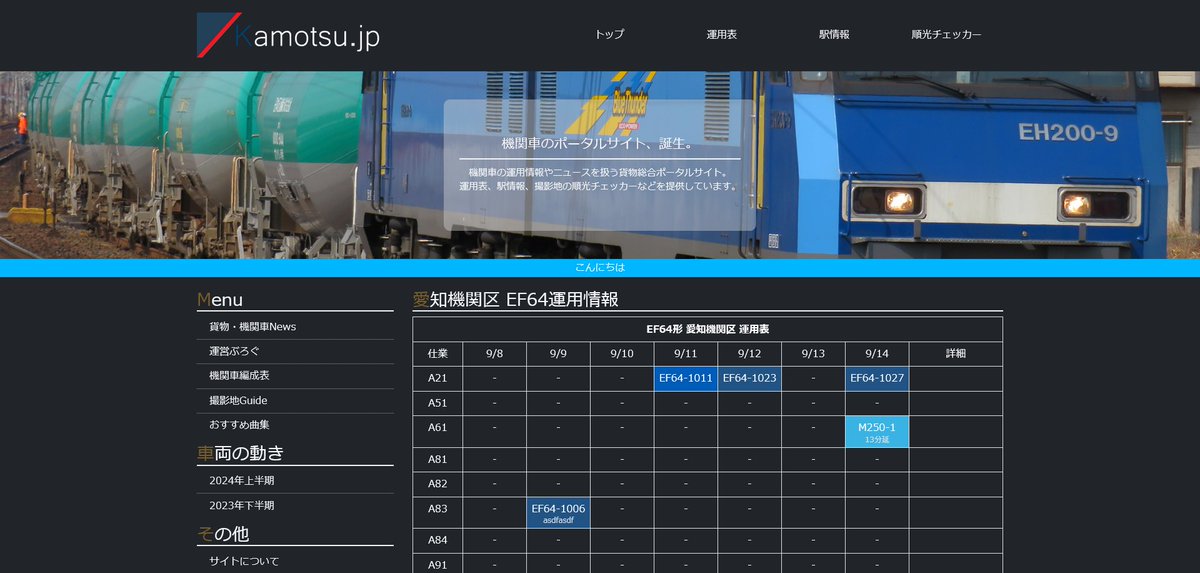Click the A21 row label
This screenshot has height=573, width=1200.
point(438,379)
